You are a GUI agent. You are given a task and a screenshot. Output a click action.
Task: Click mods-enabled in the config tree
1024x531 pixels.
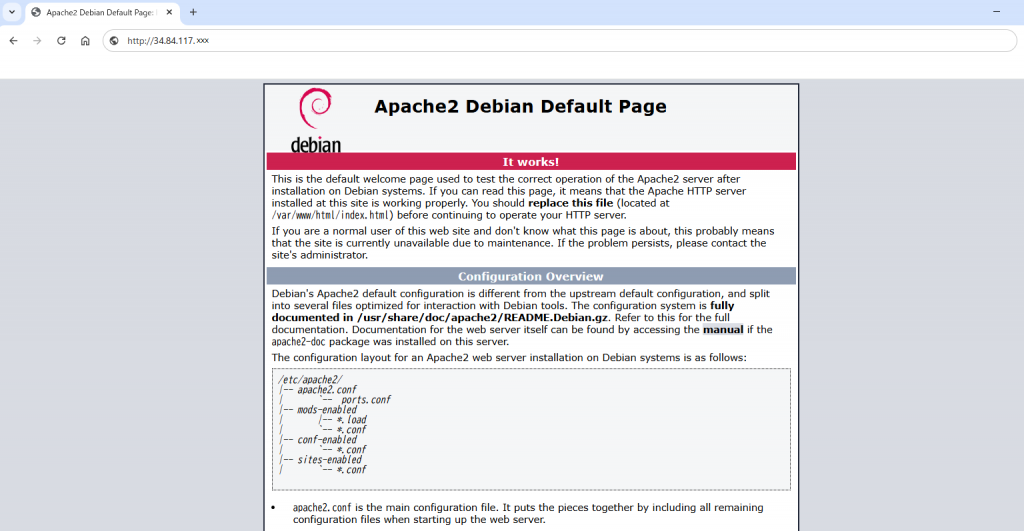click(x=327, y=410)
